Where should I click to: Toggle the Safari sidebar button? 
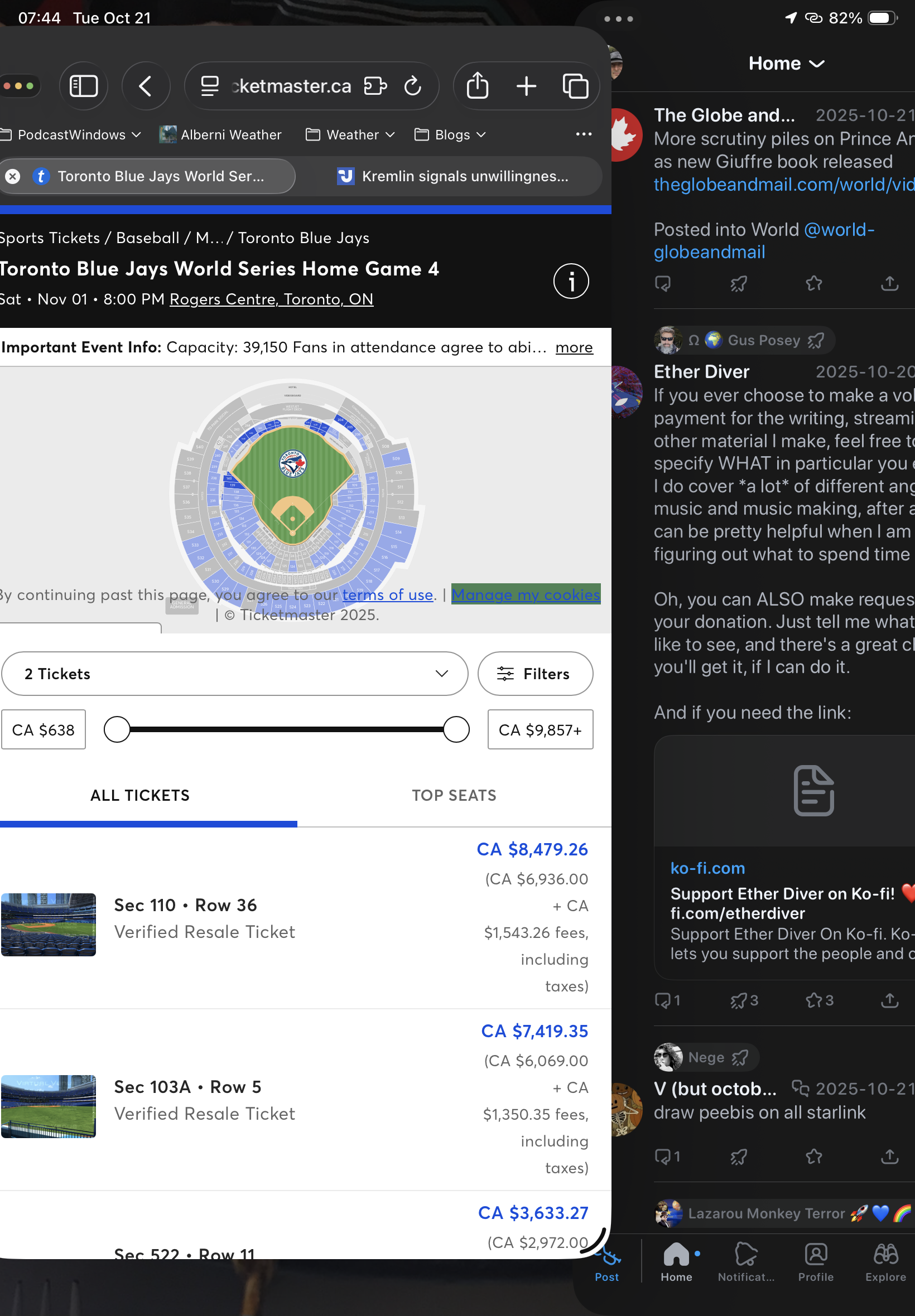click(x=84, y=86)
